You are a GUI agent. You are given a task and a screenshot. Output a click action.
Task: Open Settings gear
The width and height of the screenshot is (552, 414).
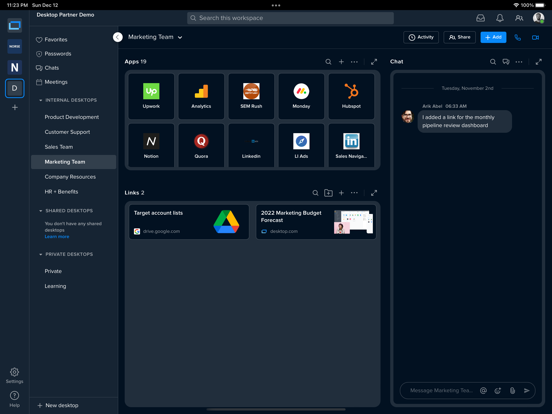[14, 375]
